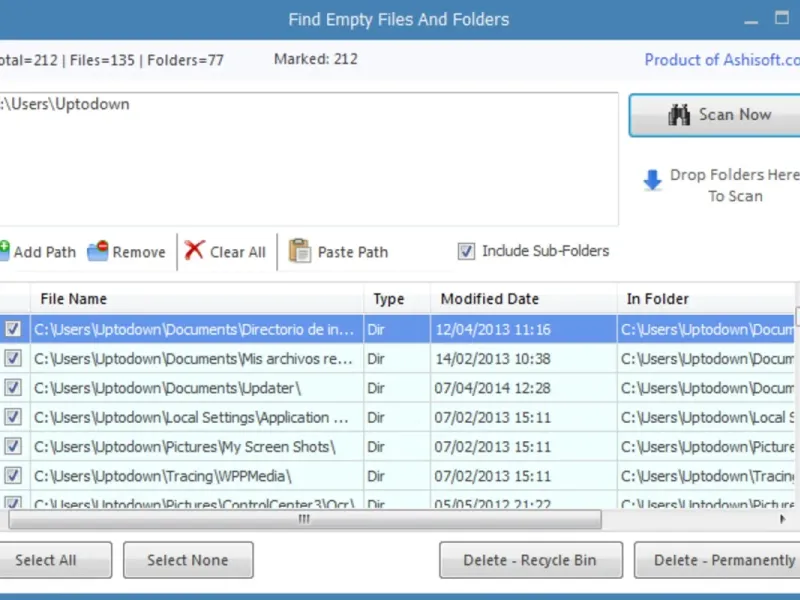This screenshot has height=600, width=800.
Task: Sort by the Modified Date column header
Action: click(x=489, y=299)
